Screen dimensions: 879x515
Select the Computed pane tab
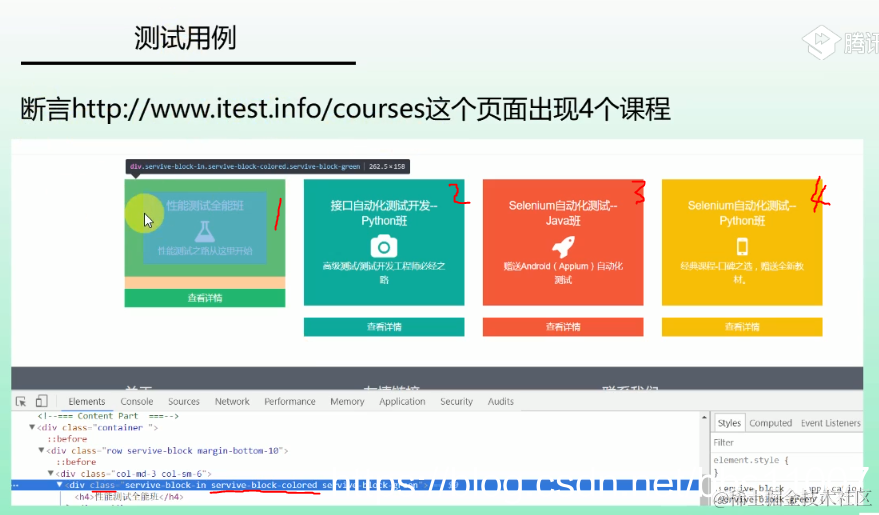pos(770,423)
